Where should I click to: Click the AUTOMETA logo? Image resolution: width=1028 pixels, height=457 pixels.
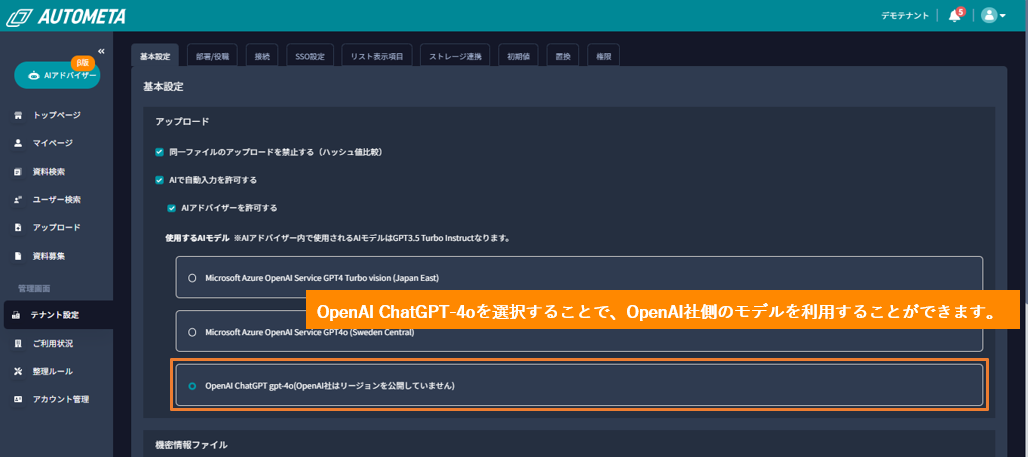66,16
